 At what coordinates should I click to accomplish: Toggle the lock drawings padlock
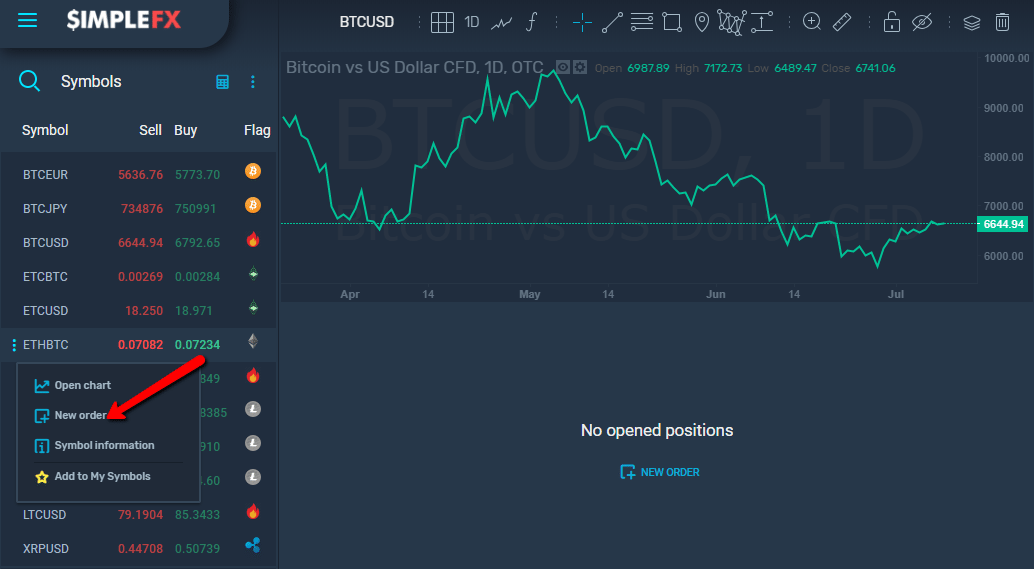click(x=892, y=22)
